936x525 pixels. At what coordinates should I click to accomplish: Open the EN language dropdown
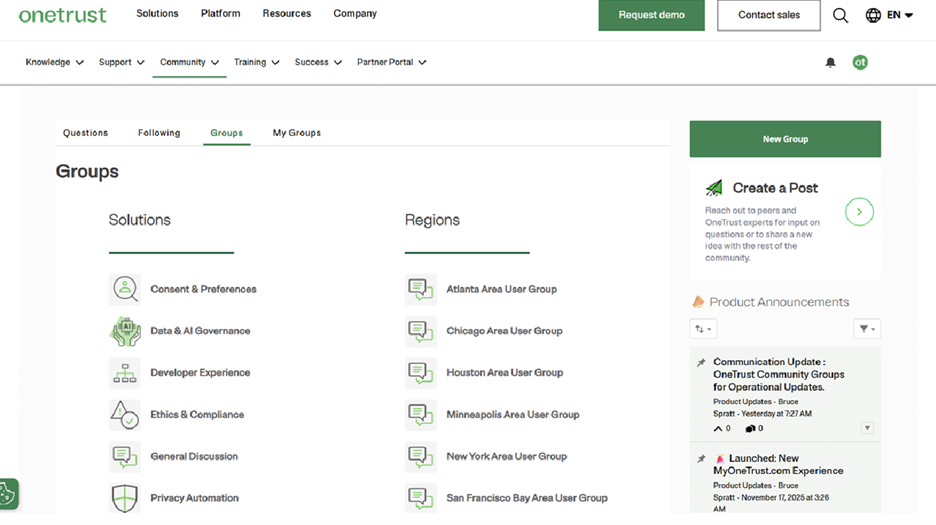click(x=889, y=15)
